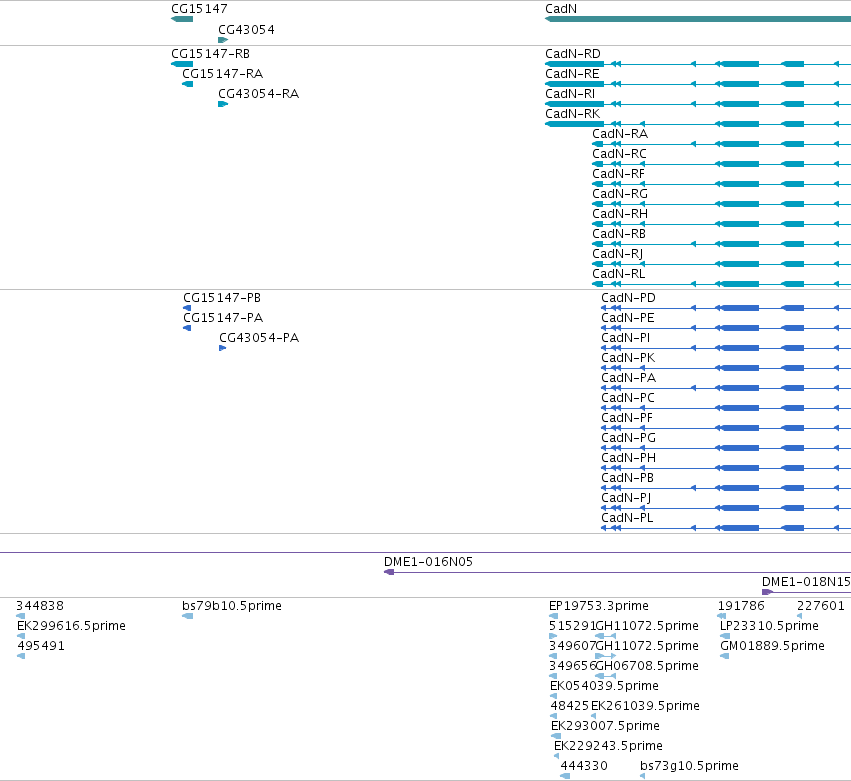Select the CadN-RJ transcript label
This screenshot has height=781, width=851.
point(618,254)
